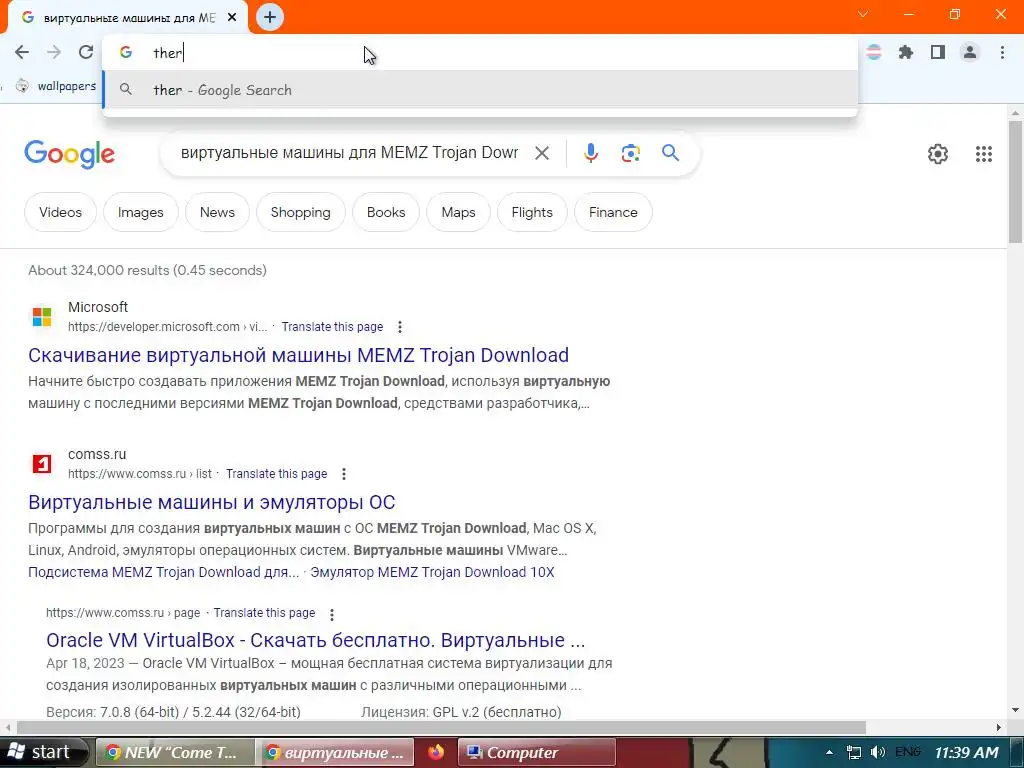Select the Flights filter chip
Screen dimensions: 1024x768
532,212
